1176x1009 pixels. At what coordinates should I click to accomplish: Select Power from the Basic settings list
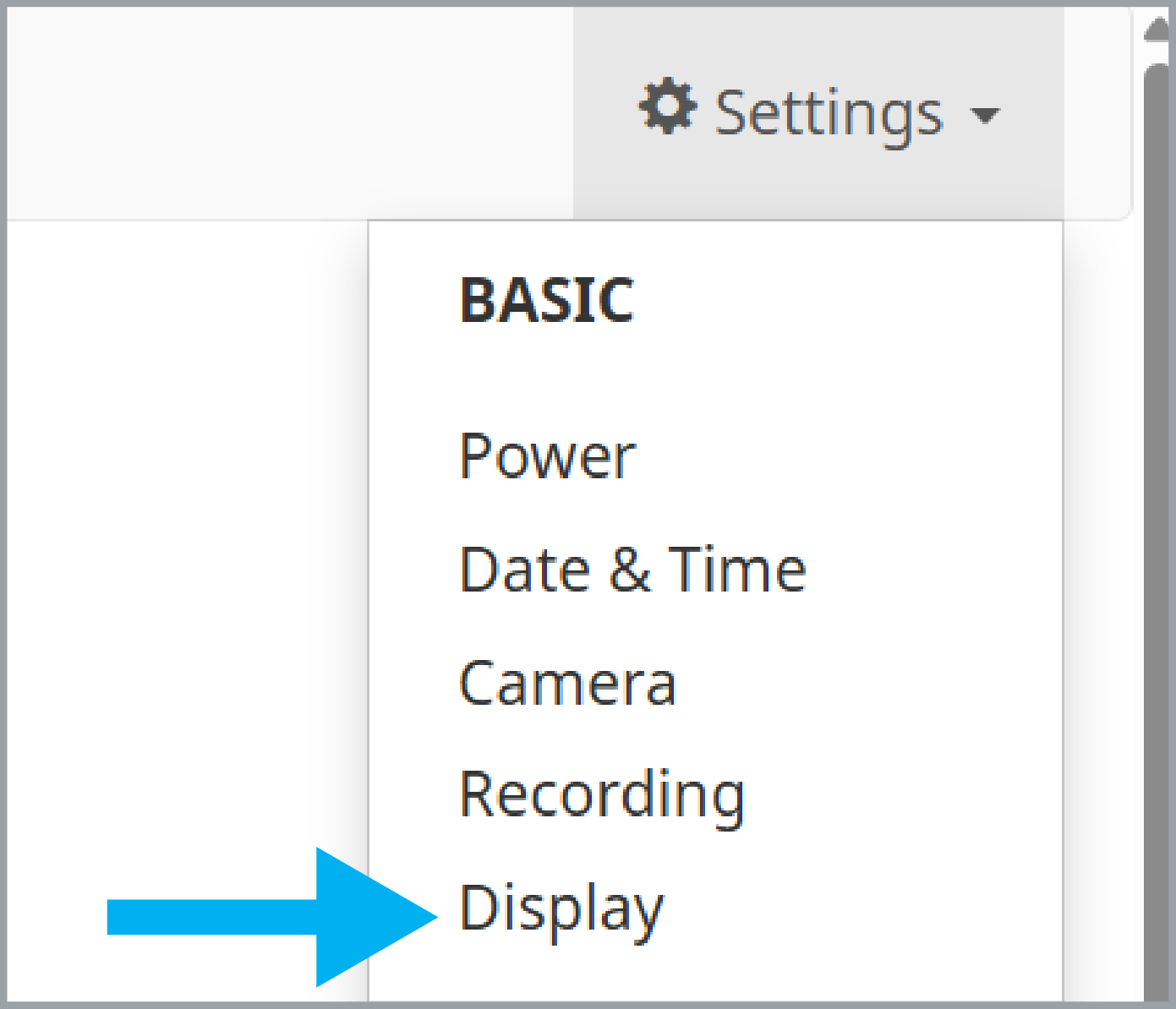(547, 457)
